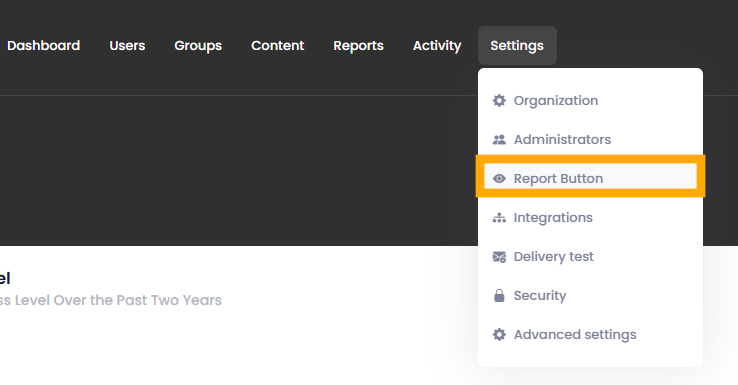Open the Administrators settings entry
The image size is (738, 385).
[590, 140]
